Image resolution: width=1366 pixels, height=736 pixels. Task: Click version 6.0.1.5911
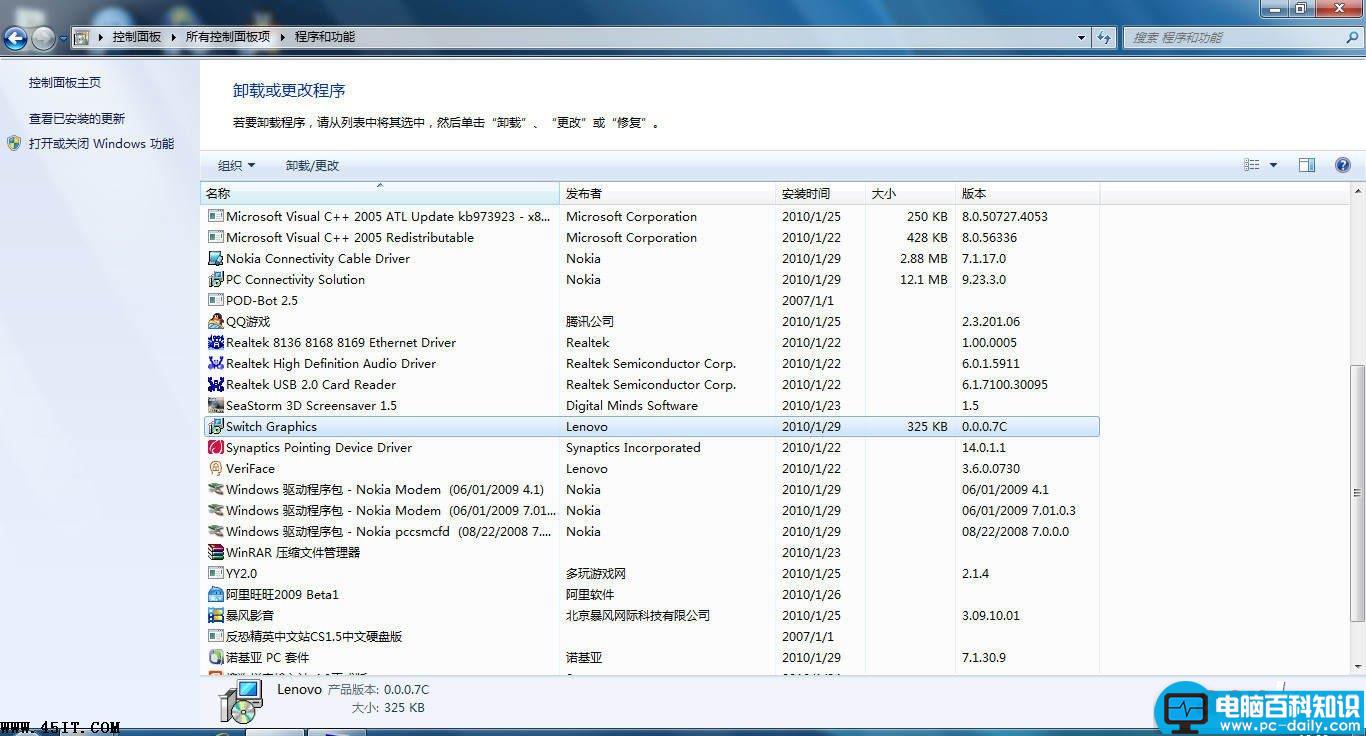pyautogui.click(x=991, y=363)
